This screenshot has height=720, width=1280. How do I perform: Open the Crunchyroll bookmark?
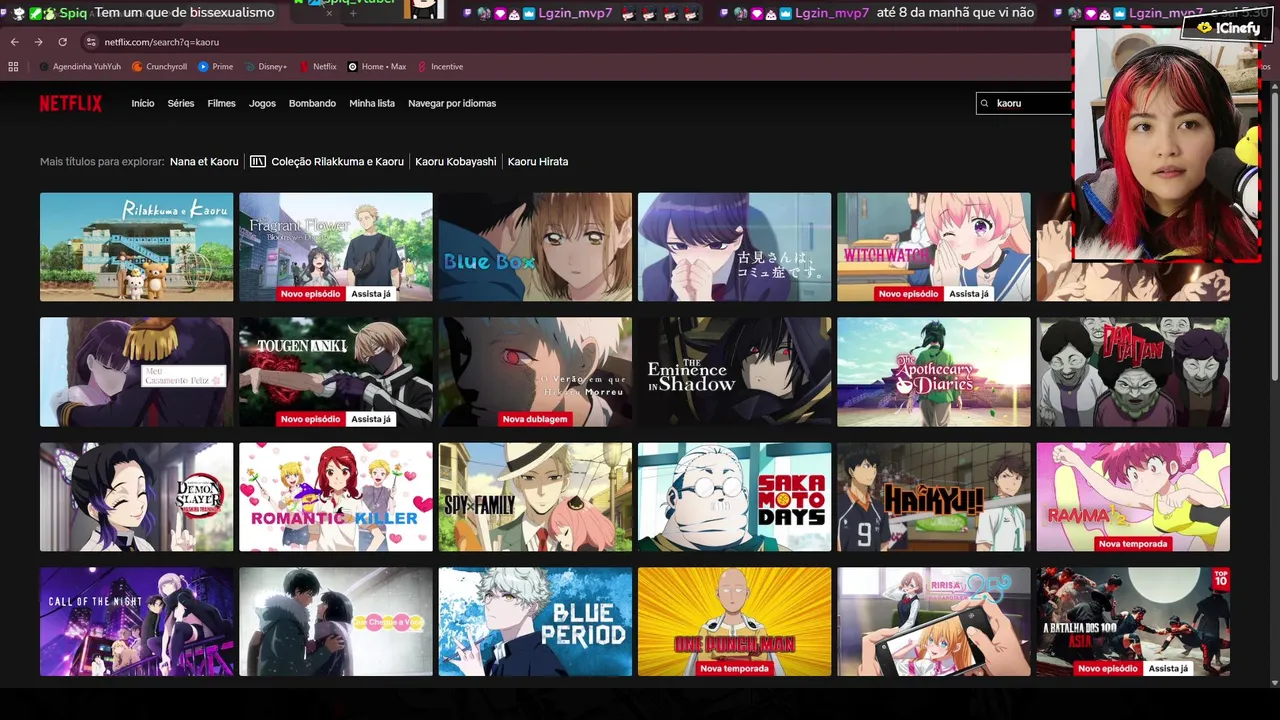(x=159, y=67)
